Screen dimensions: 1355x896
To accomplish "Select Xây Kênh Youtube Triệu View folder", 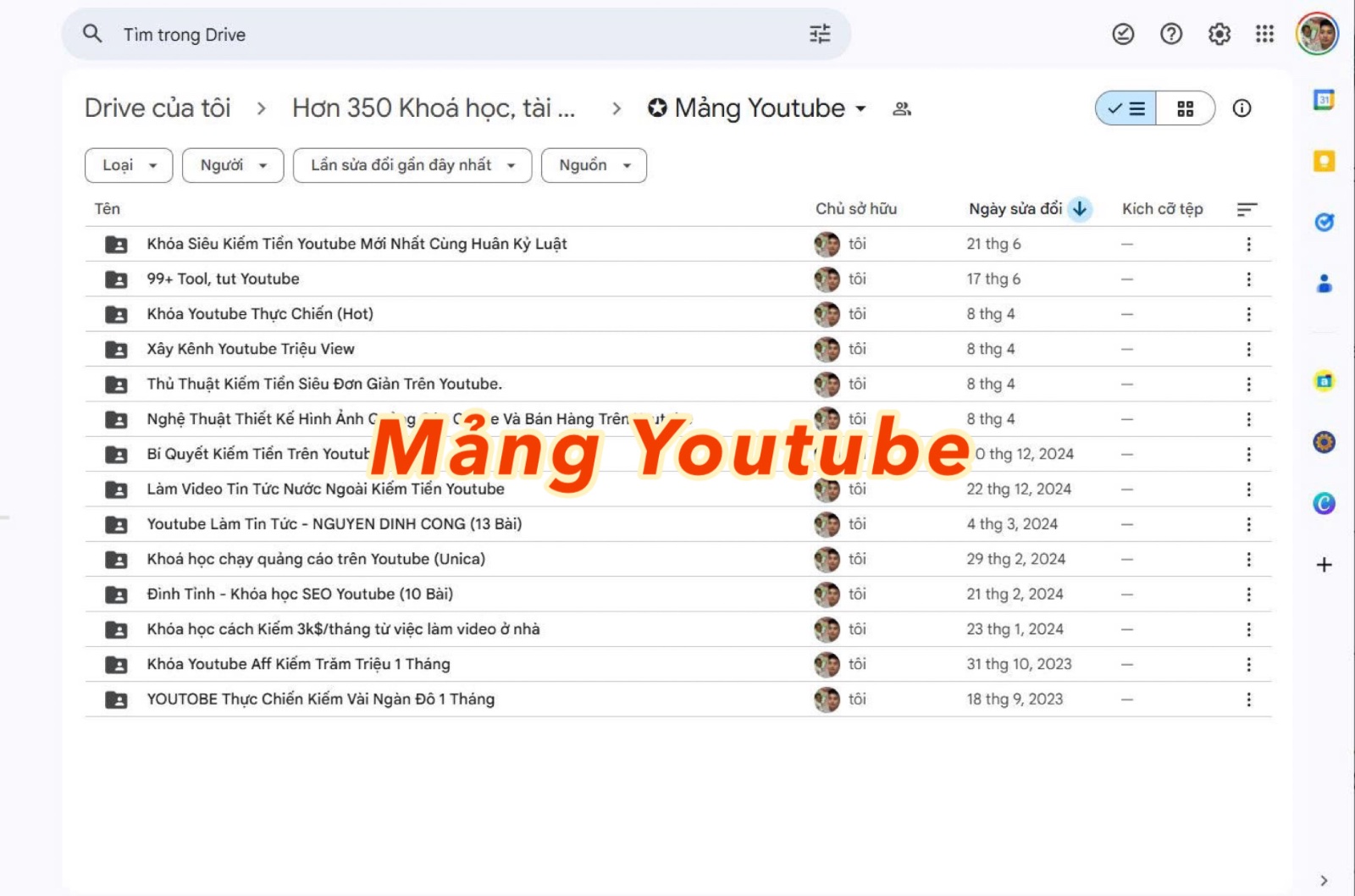I will 677,349.
